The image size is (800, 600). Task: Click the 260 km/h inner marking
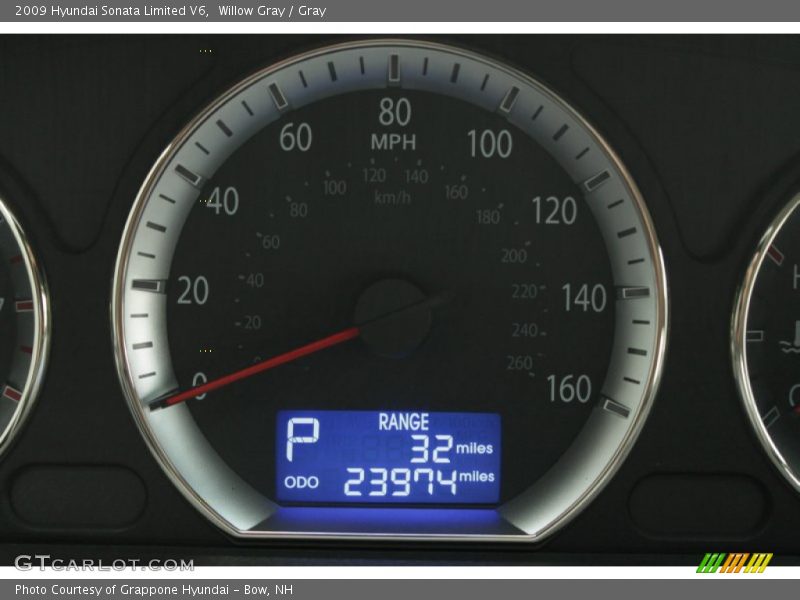(x=519, y=363)
